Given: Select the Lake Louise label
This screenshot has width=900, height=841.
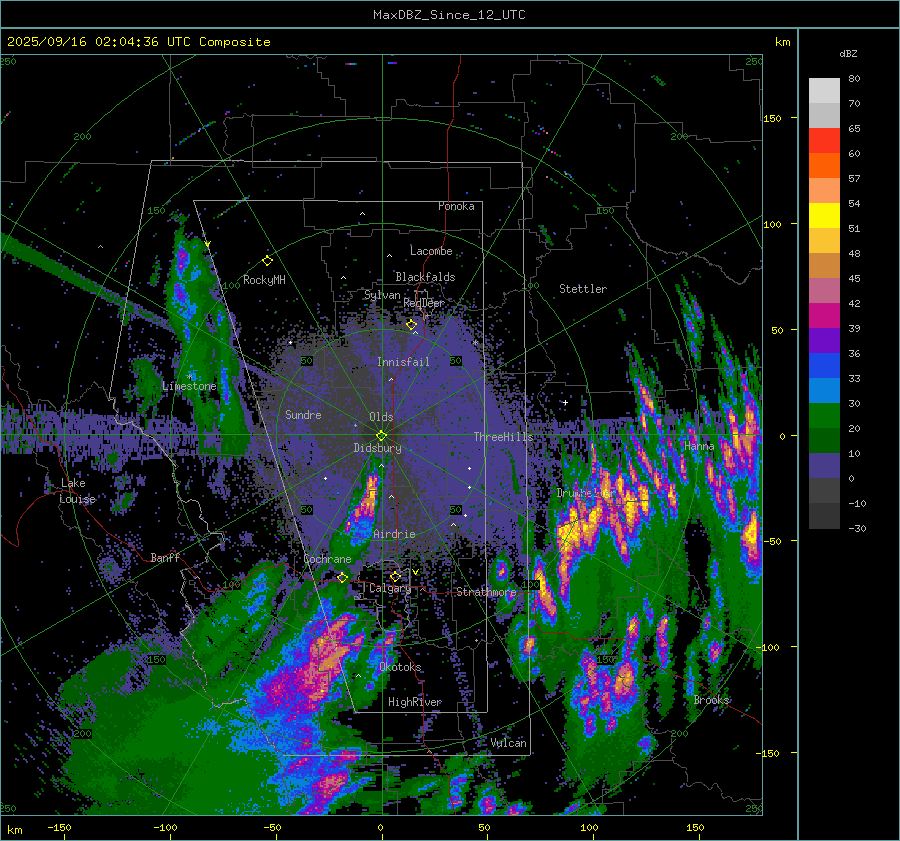Looking at the screenshot, I should point(77,491).
